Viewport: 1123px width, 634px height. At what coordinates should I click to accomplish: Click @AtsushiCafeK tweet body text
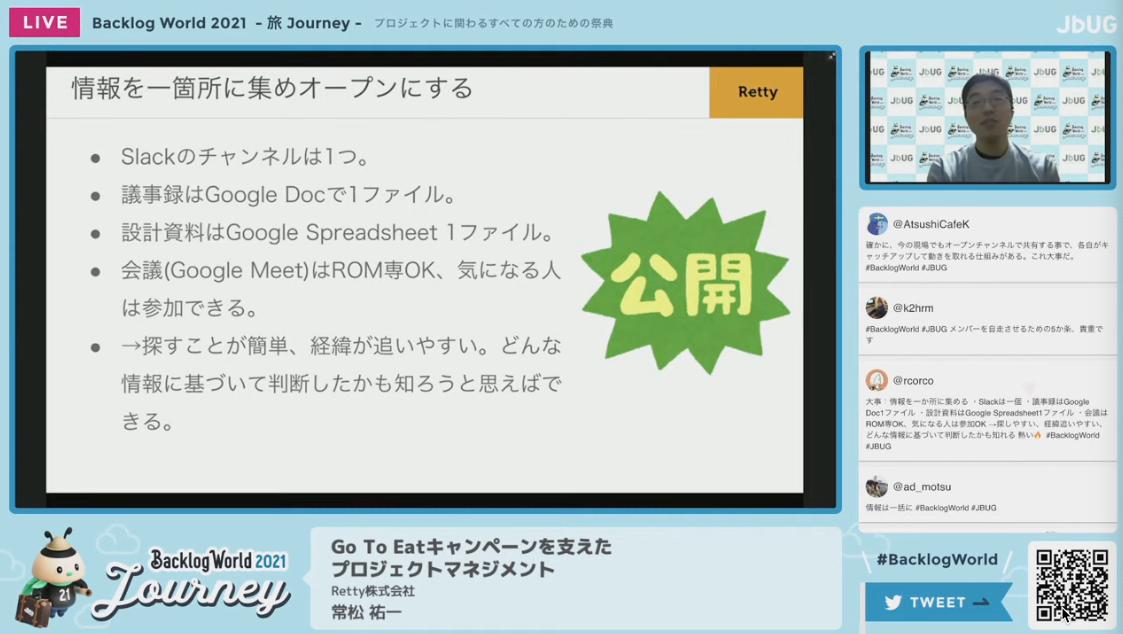987,256
